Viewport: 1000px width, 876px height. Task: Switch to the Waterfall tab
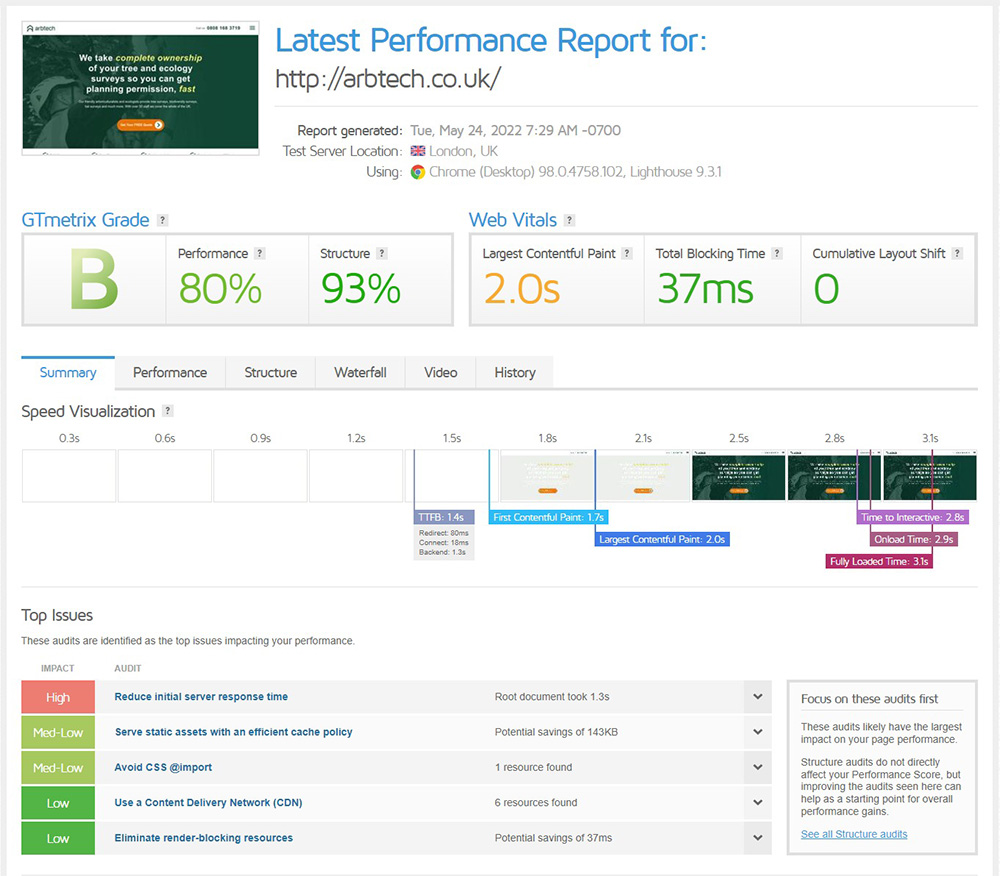pyautogui.click(x=360, y=372)
